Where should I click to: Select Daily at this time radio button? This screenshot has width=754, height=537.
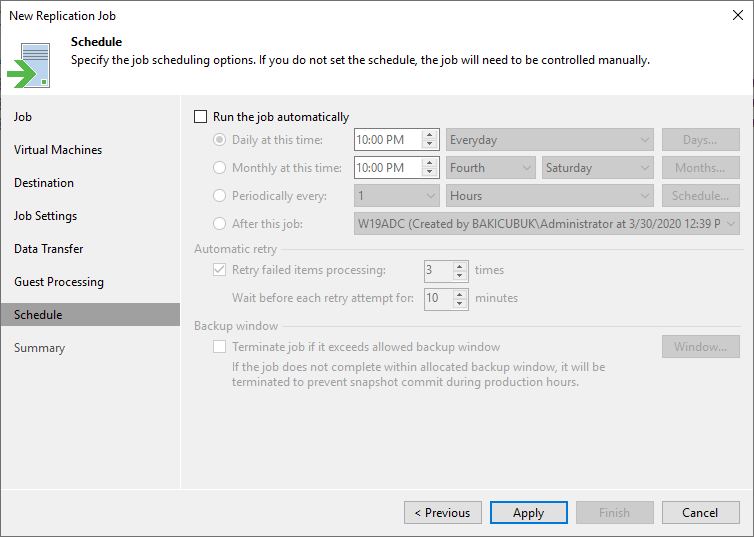(x=219, y=140)
